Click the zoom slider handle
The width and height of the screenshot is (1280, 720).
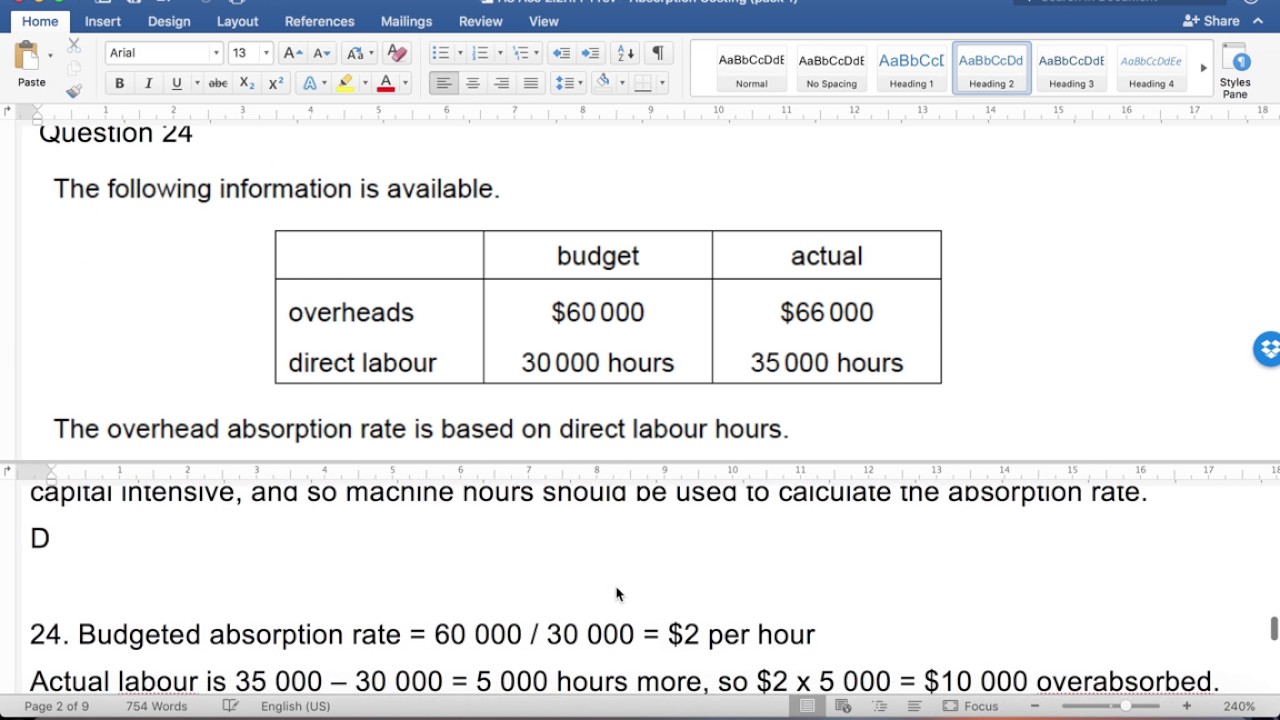(x=1126, y=706)
